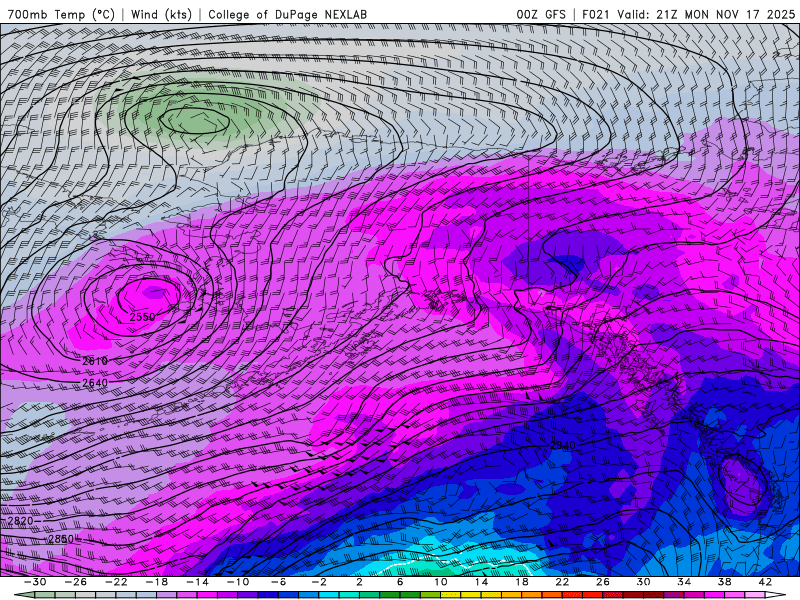Click the 34 color scale tick label
Image resolution: width=800 pixels, height=600 pixels.
[x=684, y=582]
